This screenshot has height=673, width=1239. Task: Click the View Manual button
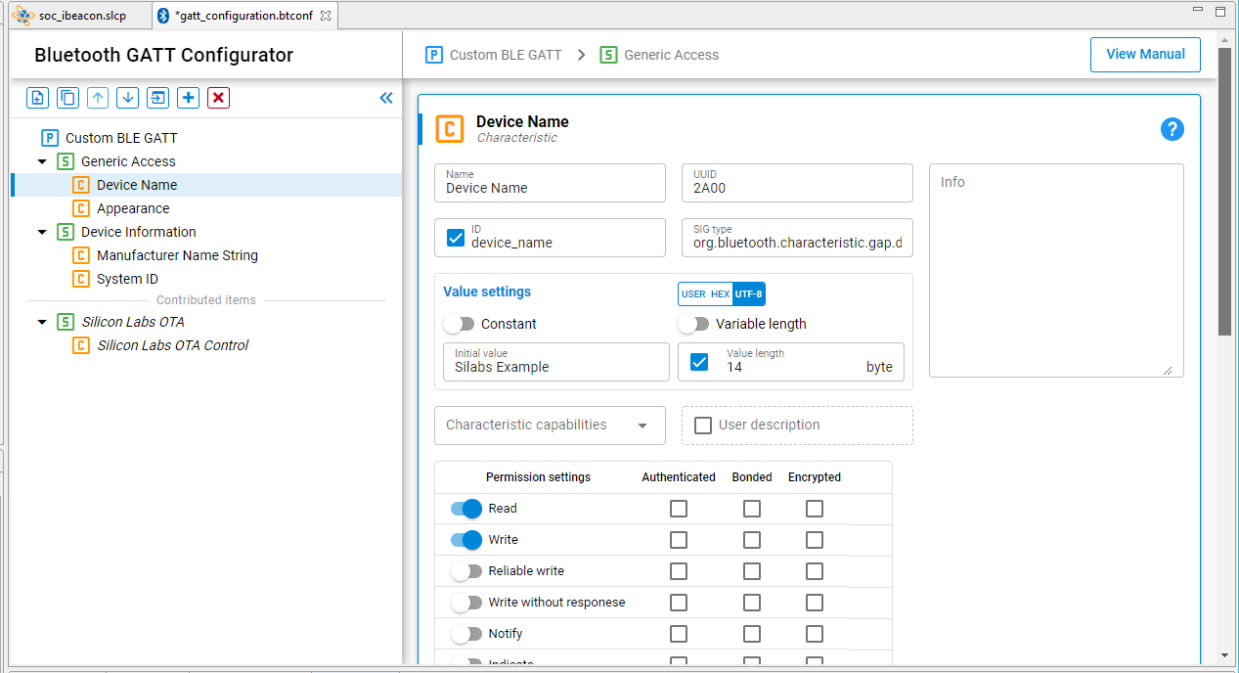tap(1144, 54)
